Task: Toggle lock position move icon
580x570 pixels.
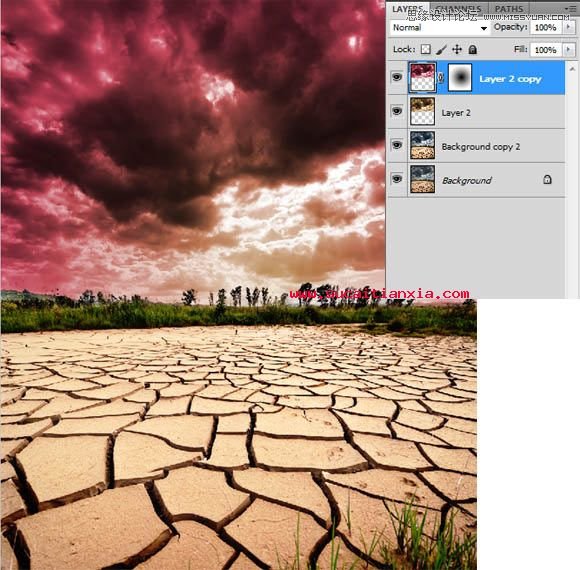Action: pos(457,49)
